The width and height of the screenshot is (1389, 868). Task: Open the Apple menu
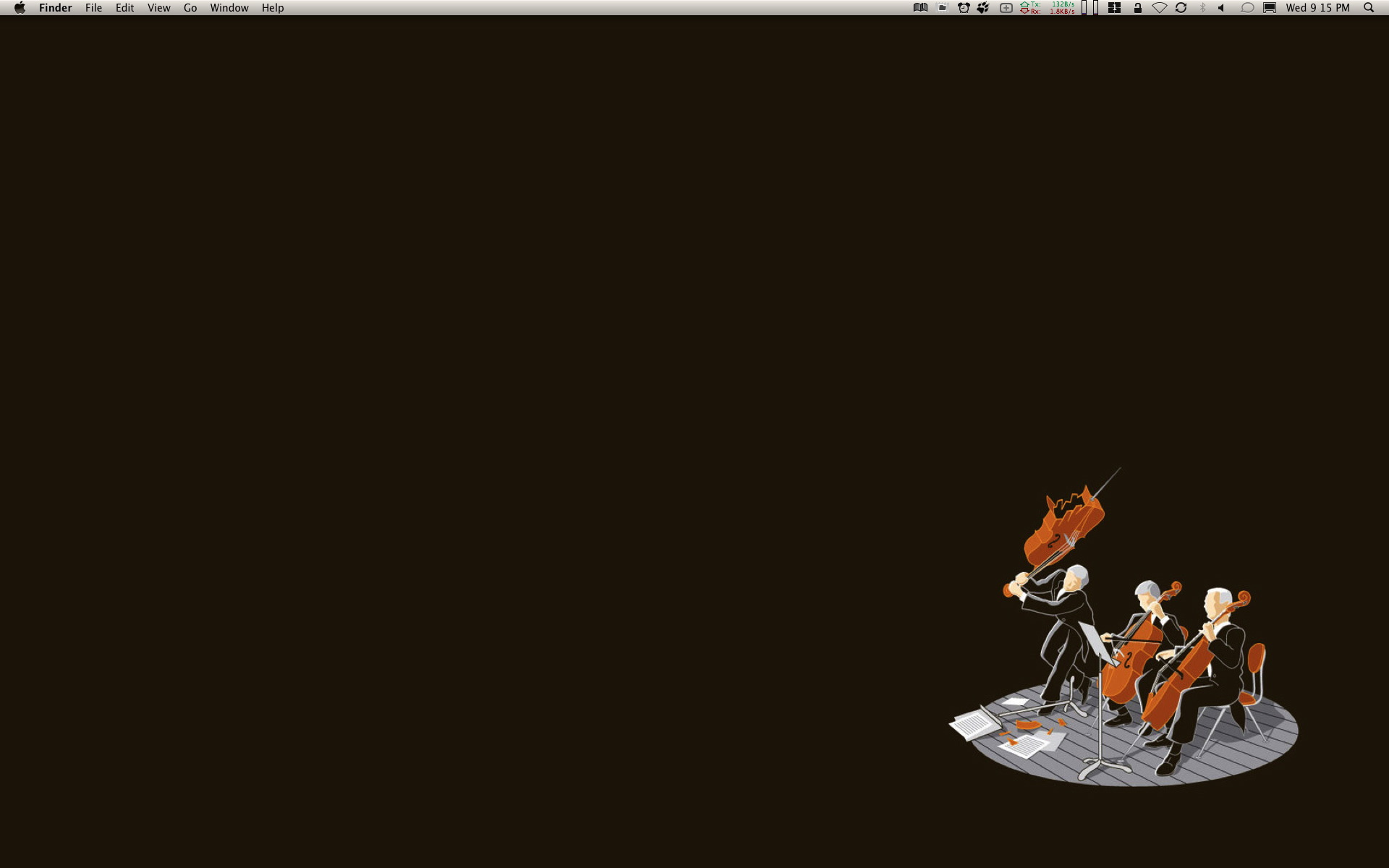pyautogui.click(x=20, y=8)
